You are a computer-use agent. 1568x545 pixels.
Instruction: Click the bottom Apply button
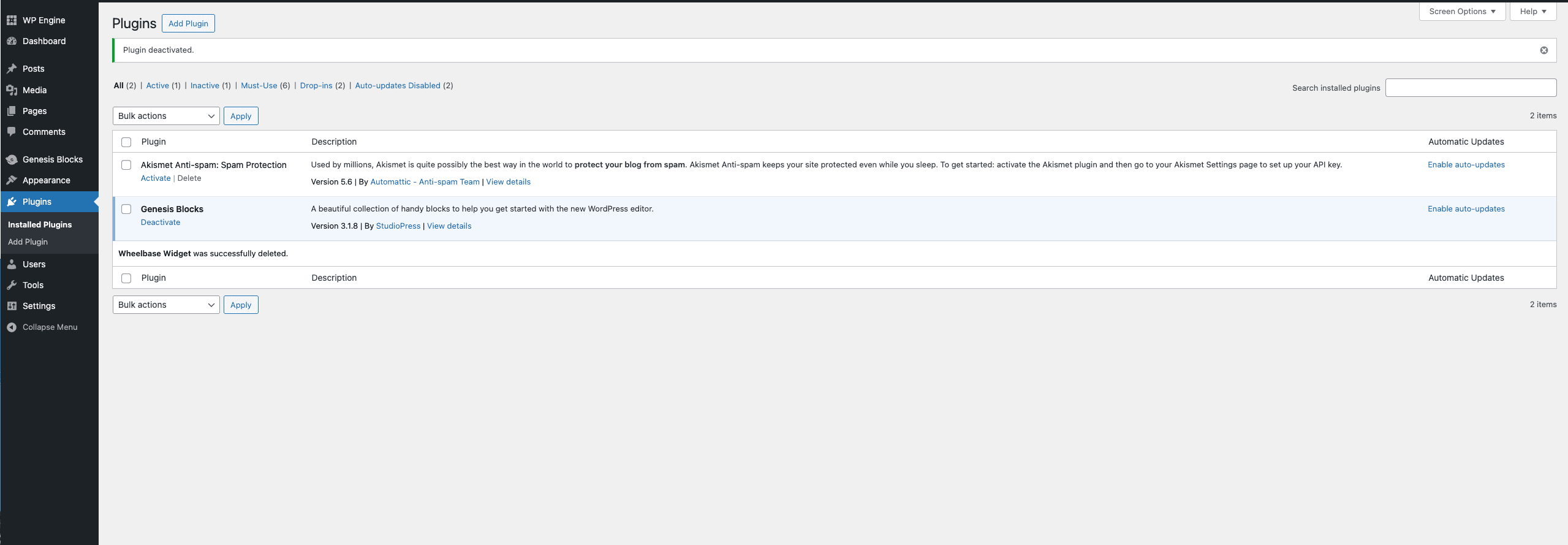[241, 305]
